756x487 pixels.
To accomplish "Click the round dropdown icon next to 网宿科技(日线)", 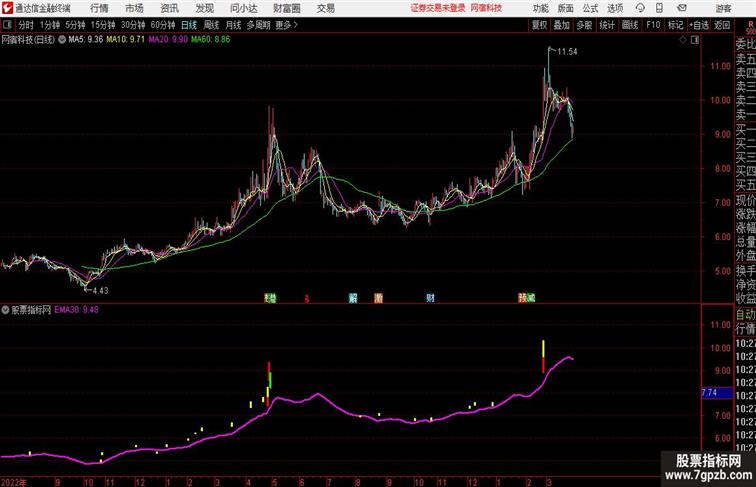I will (62, 40).
